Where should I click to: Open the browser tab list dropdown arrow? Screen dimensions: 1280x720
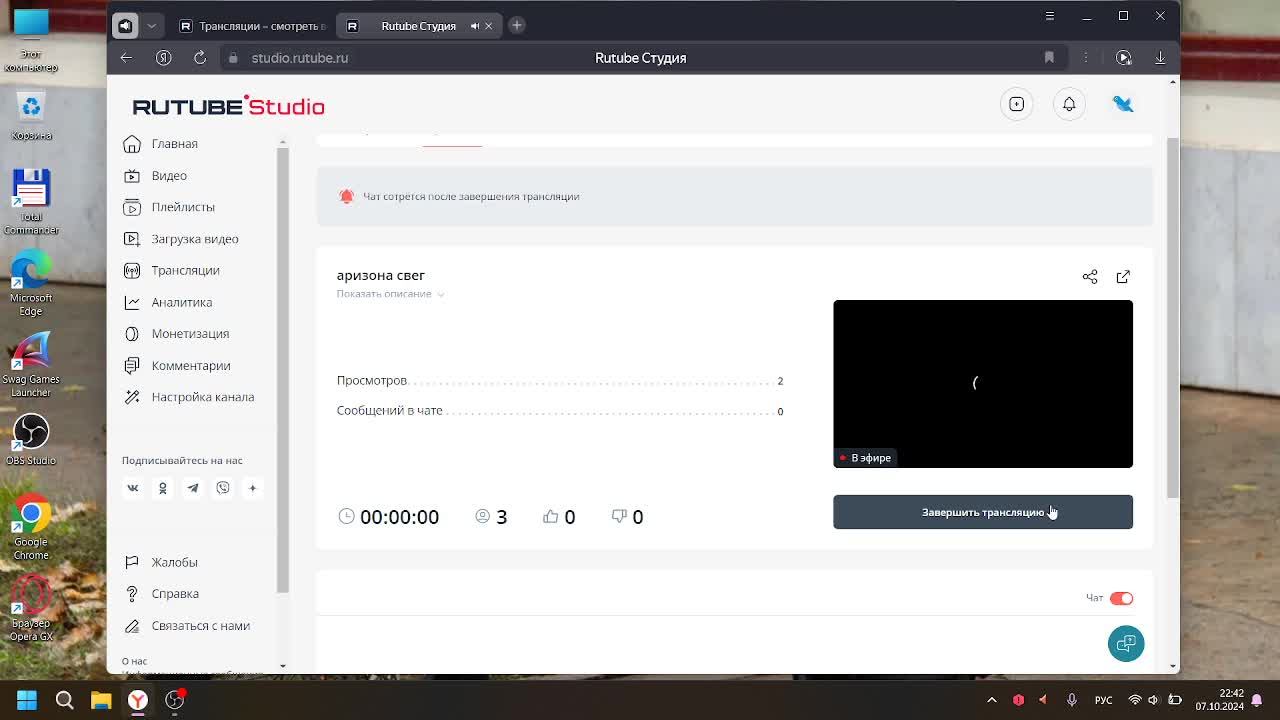152,26
